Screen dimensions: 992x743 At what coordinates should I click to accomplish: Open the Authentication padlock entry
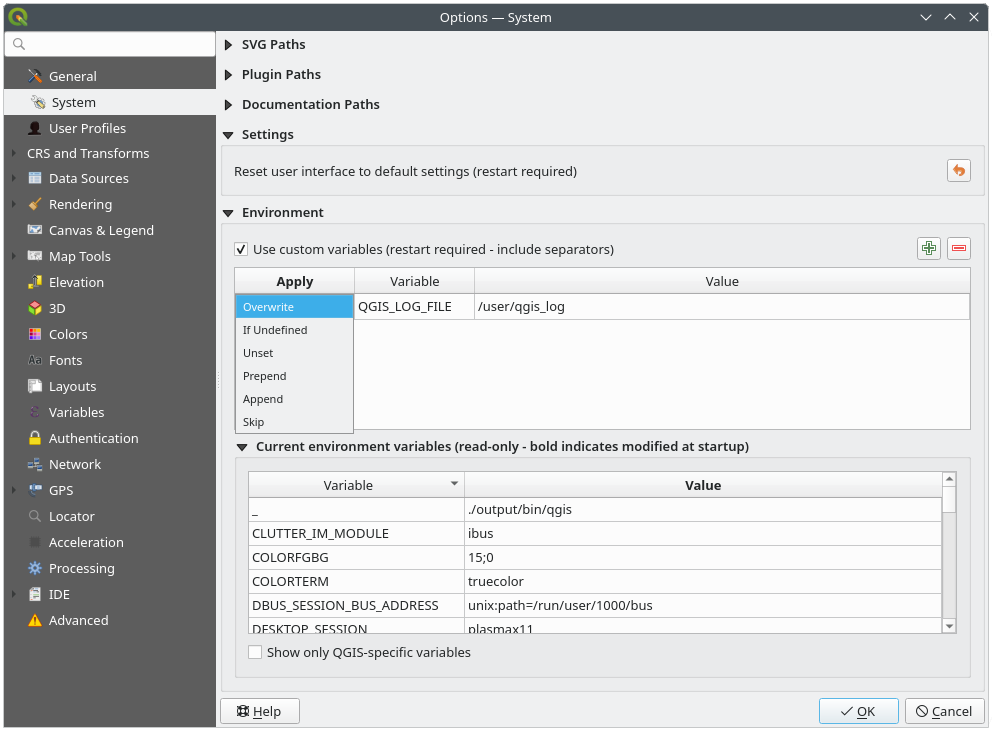[93, 438]
